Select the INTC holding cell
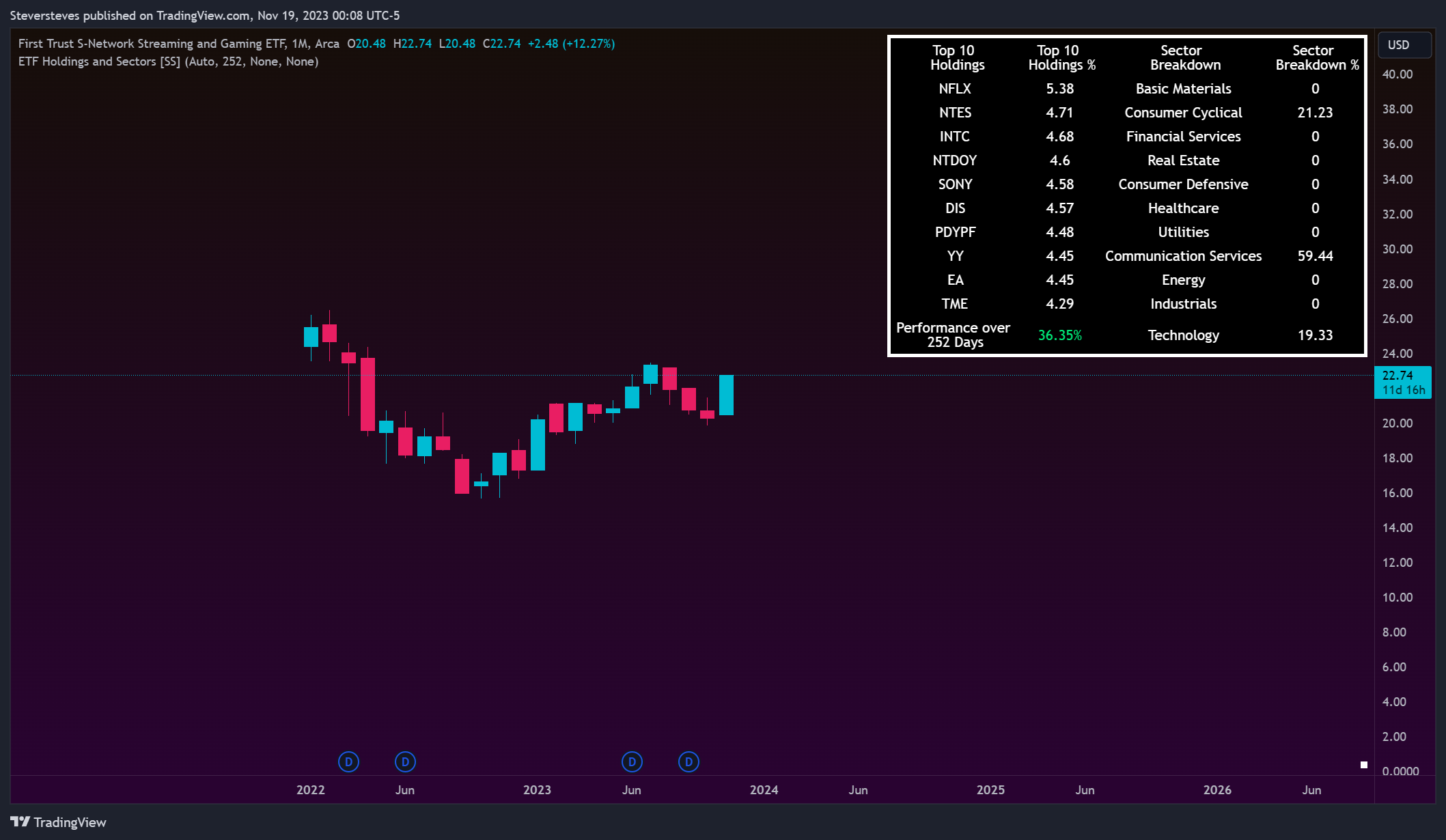Viewport: 1446px width, 840px height. [x=955, y=137]
